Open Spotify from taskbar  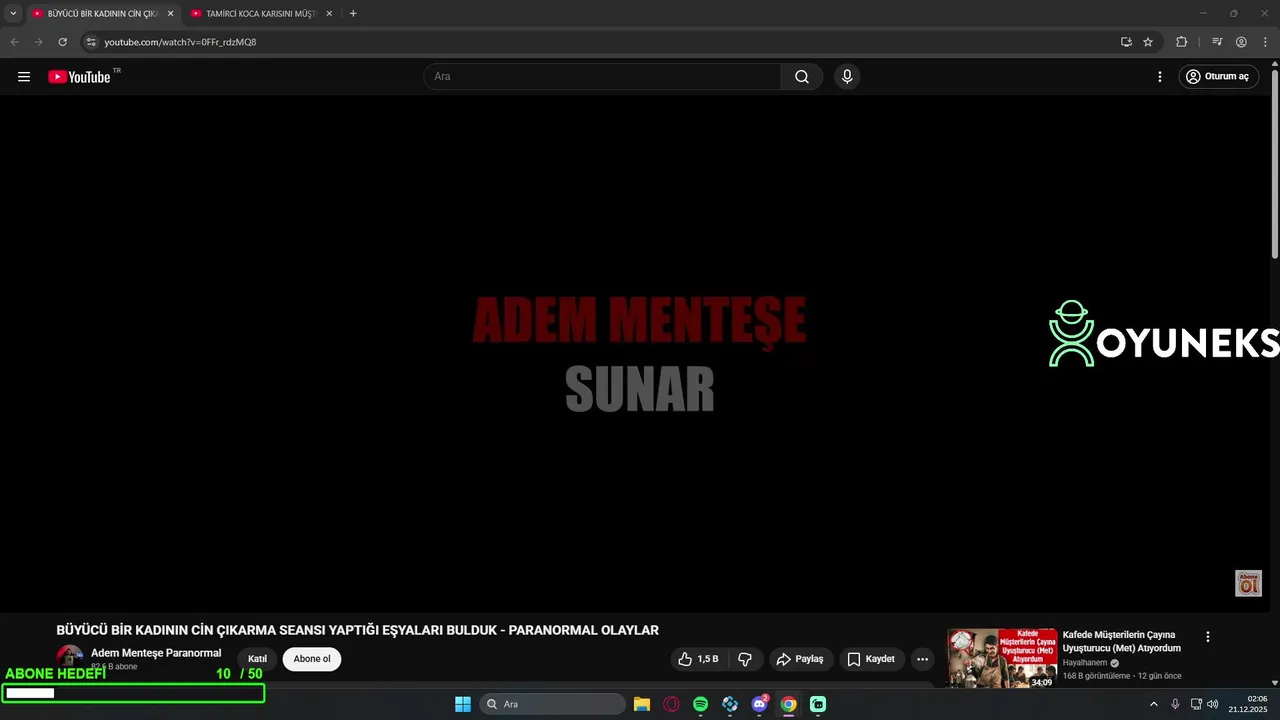(700, 704)
